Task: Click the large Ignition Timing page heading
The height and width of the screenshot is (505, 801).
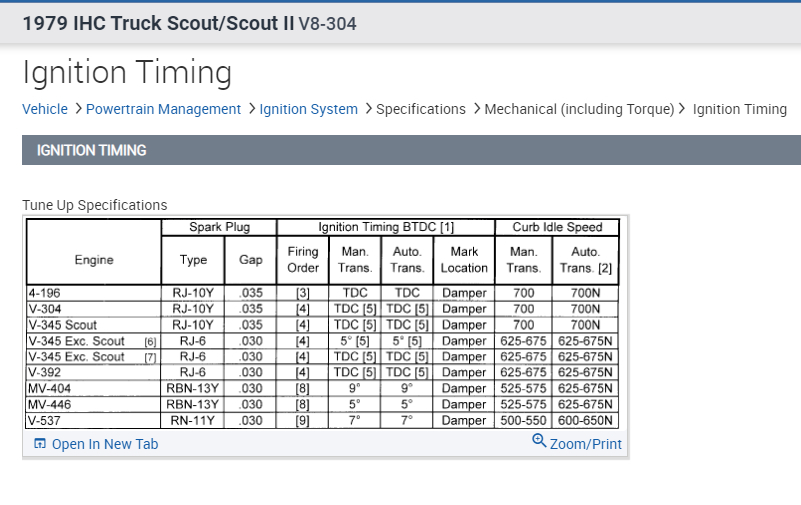Action: coord(127,72)
